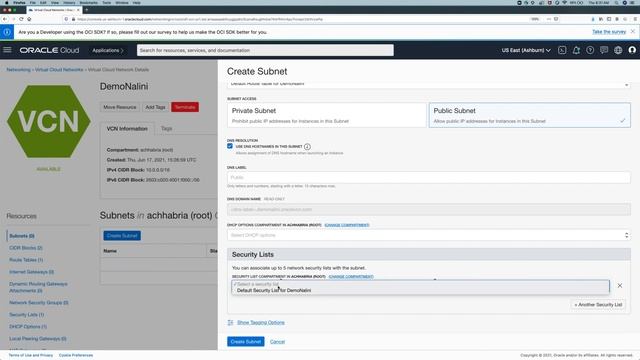Image resolution: width=640 pixels, height=360 pixels.
Task: Open the language globe icon
Action: [x=618, y=50]
